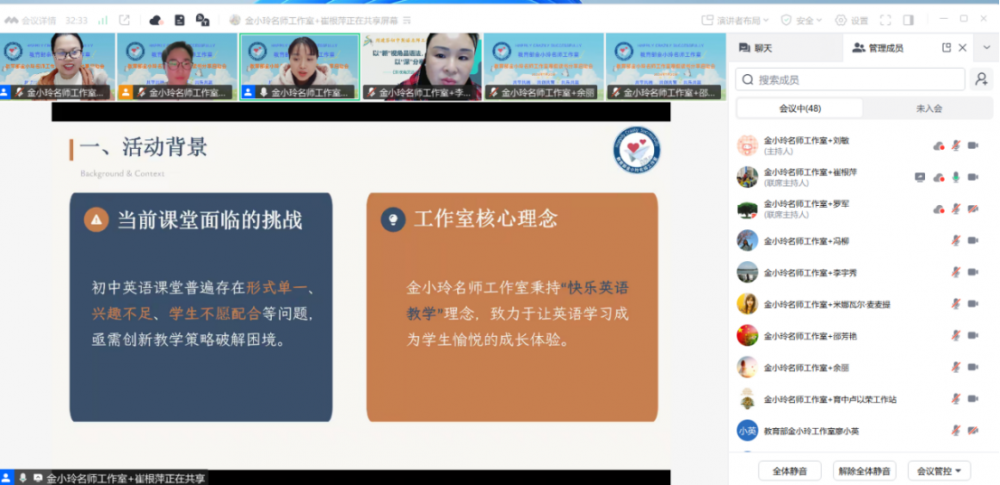
Task: Turn on 罗军's disabled camera
Action: (x=973, y=209)
